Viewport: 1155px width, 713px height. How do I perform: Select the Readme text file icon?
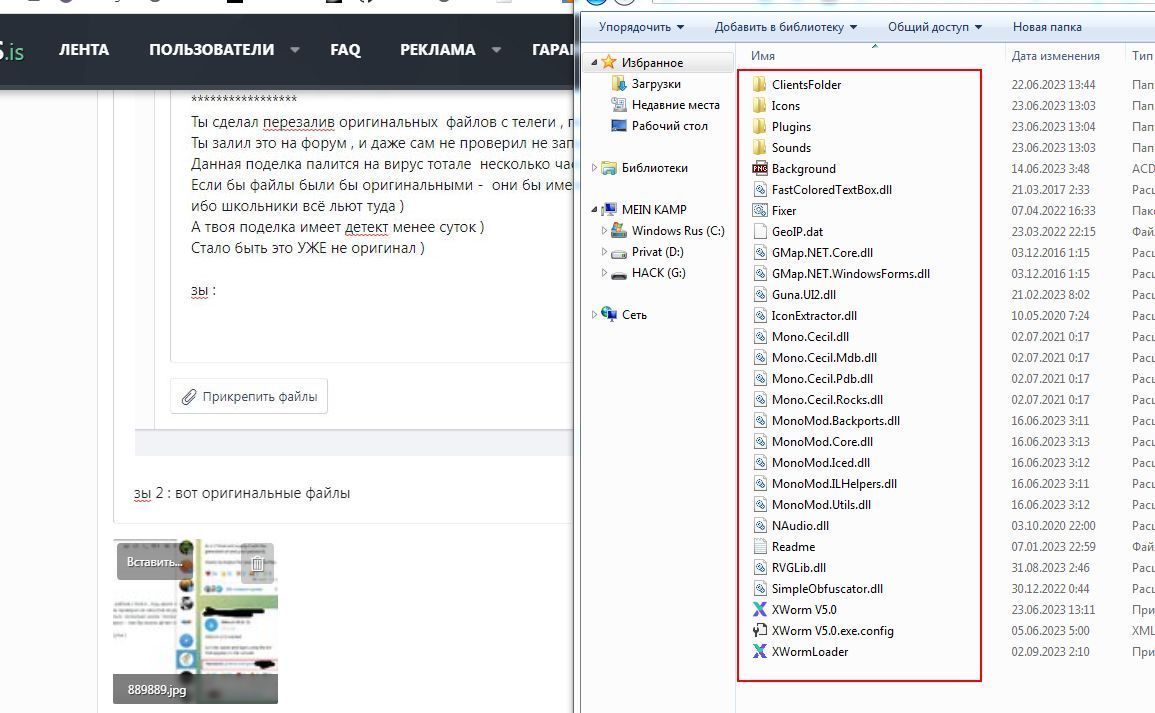[x=759, y=547]
